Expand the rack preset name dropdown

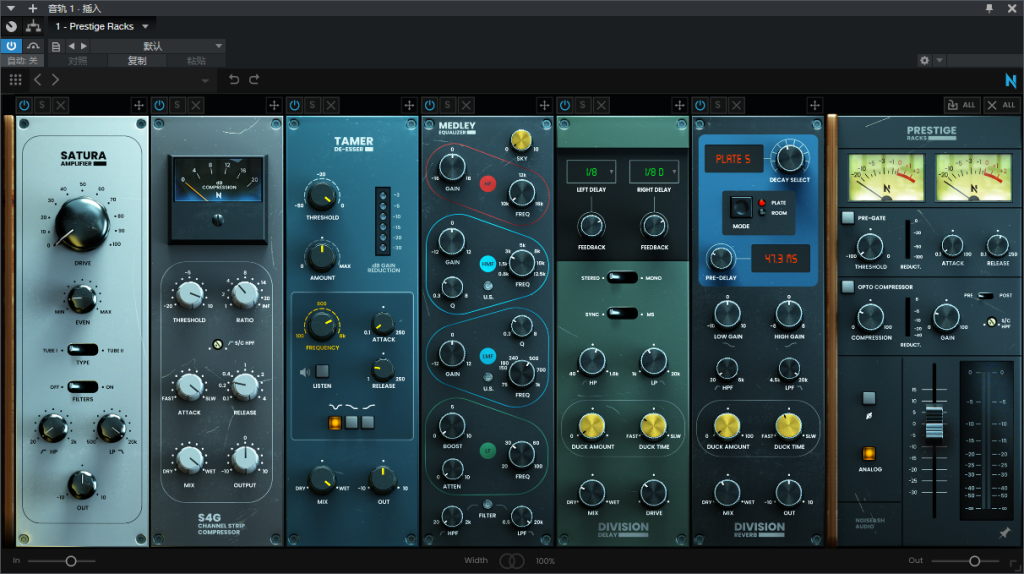(x=205, y=80)
